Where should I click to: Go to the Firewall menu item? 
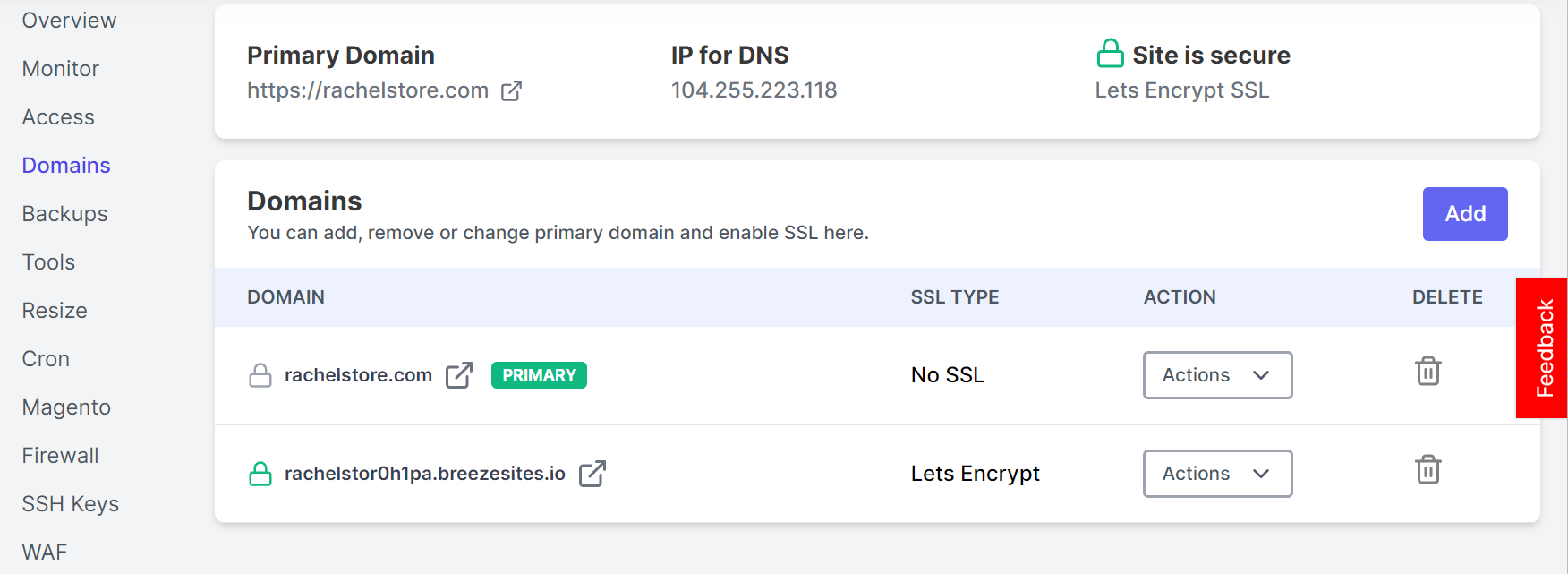coord(60,456)
